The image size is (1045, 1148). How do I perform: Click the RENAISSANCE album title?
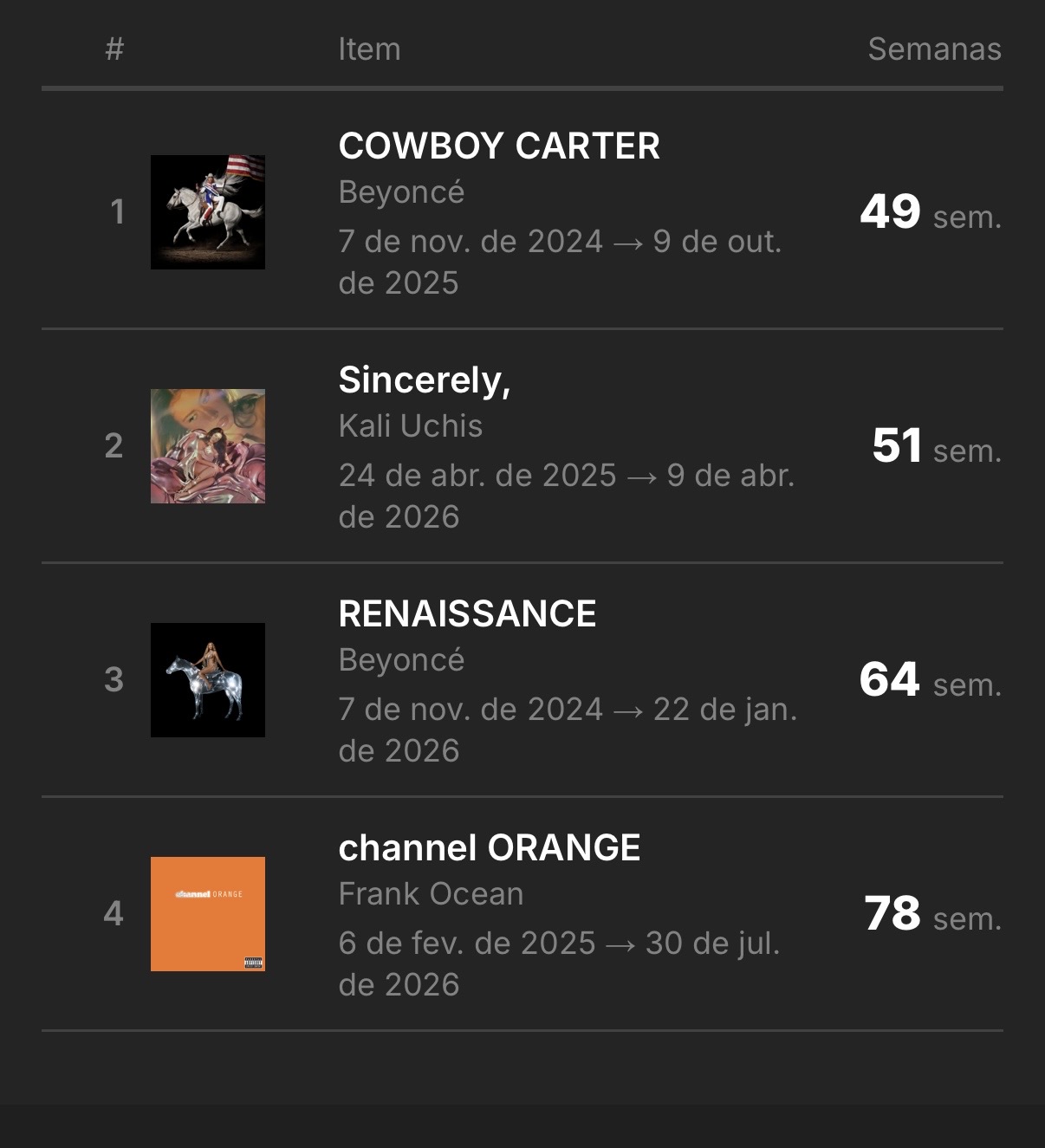[x=467, y=613]
